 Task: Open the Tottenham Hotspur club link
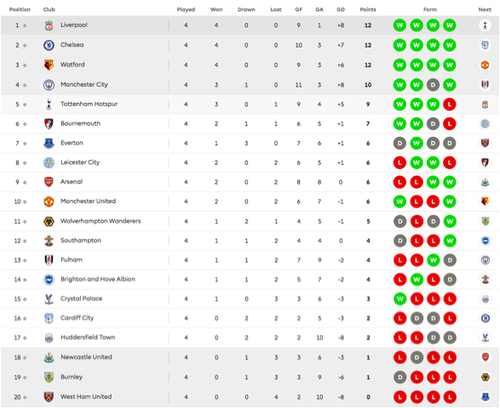(89, 104)
